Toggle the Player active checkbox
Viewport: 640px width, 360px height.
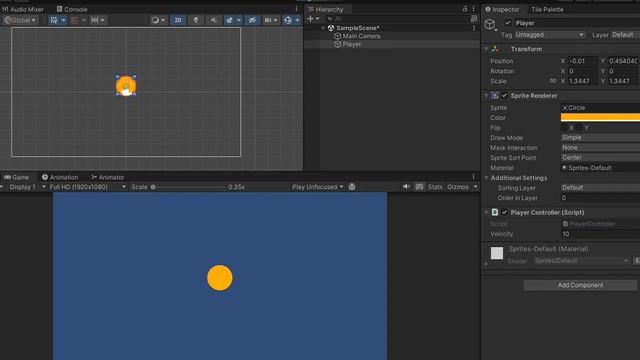pos(508,23)
